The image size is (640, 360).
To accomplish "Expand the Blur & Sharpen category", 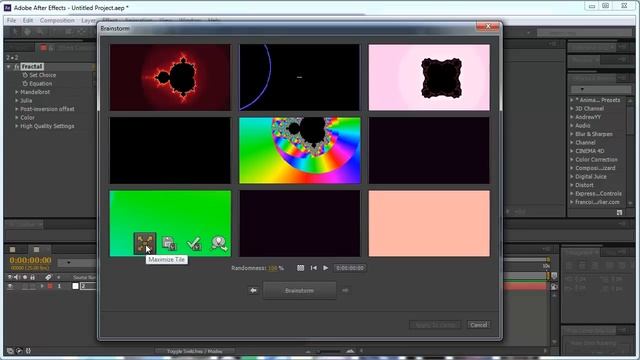I will point(572,134).
